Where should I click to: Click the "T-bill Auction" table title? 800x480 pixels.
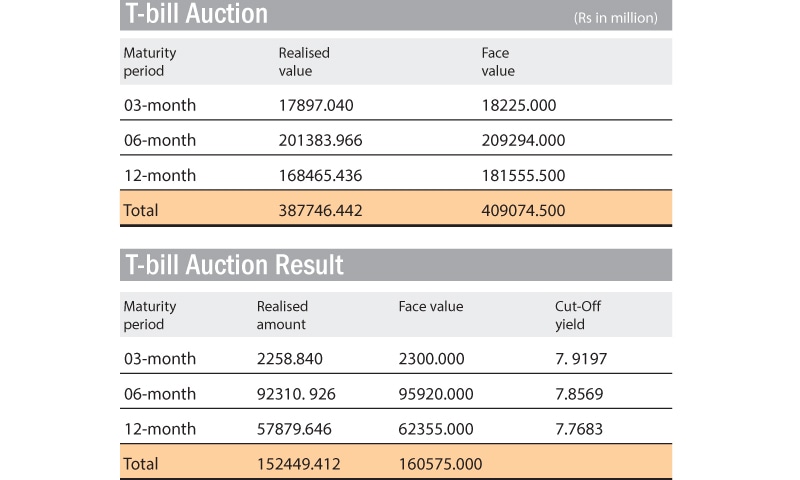196,14
